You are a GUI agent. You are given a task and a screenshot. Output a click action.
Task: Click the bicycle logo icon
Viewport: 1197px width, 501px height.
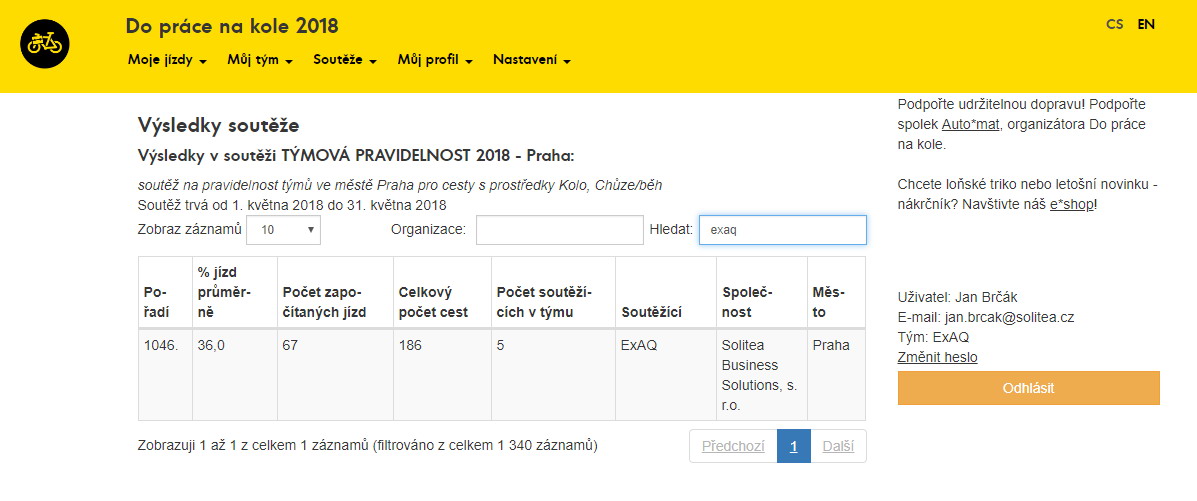click(x=44, y=44)
